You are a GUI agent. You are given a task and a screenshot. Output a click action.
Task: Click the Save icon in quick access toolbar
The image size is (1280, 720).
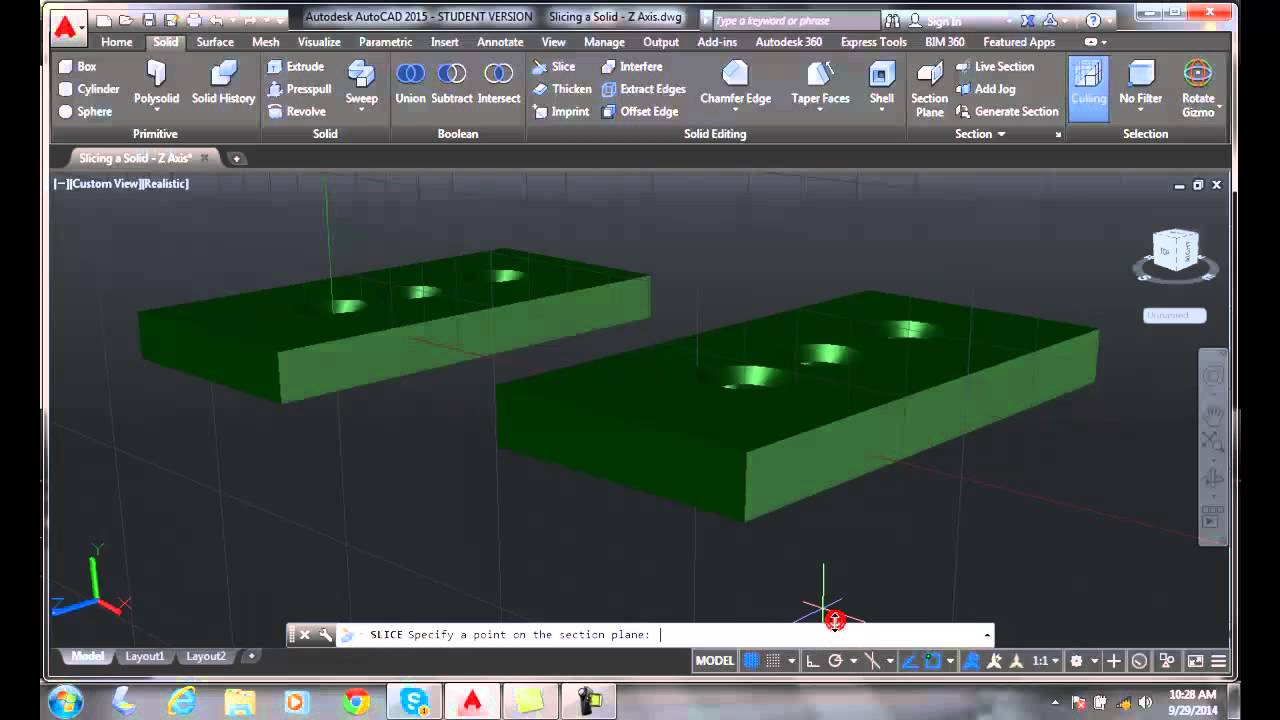coord(149,20)
